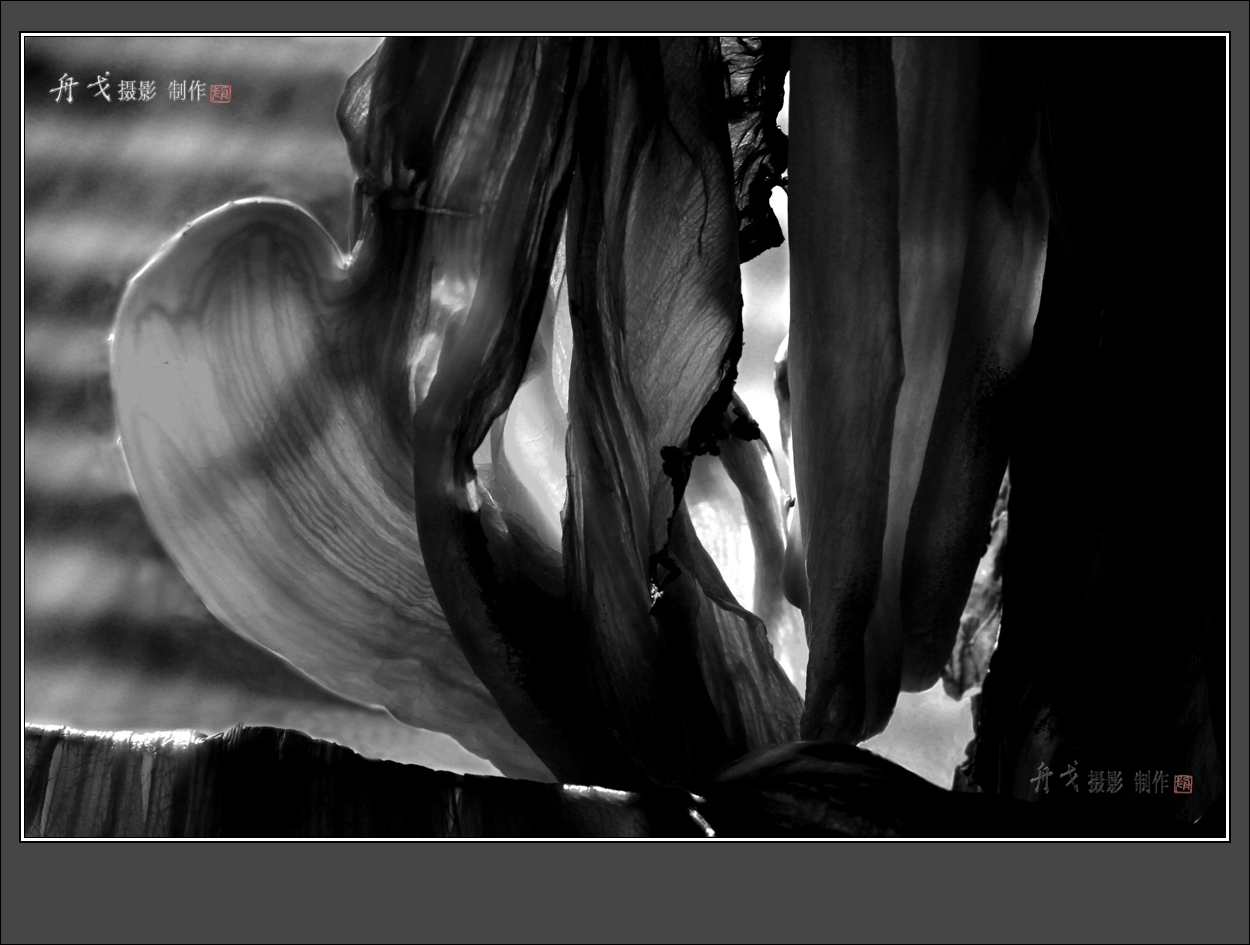Click the 制作 text in top-left watermark

[187, 91]
